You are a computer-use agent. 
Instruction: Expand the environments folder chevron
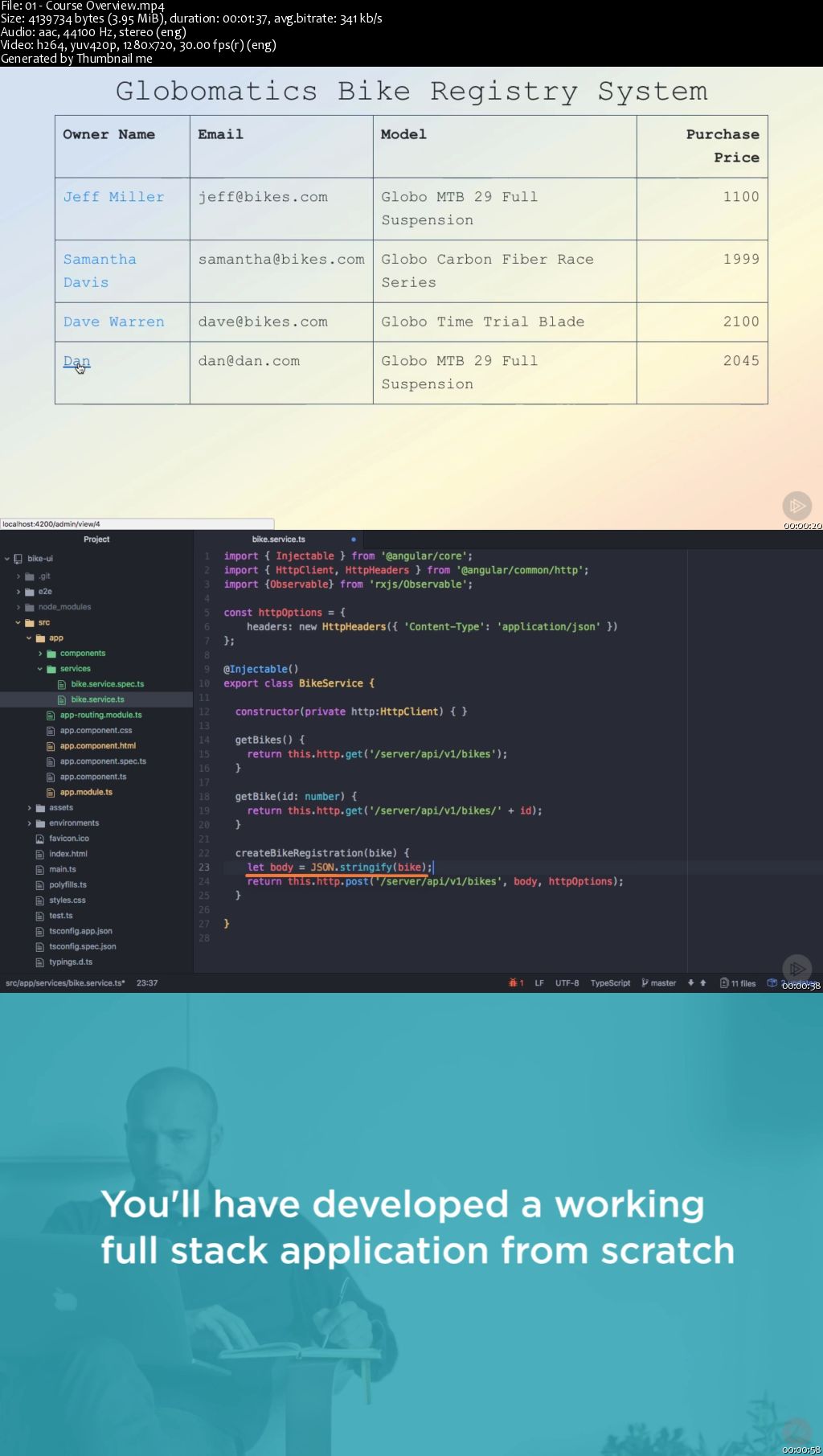pos(30,823)
